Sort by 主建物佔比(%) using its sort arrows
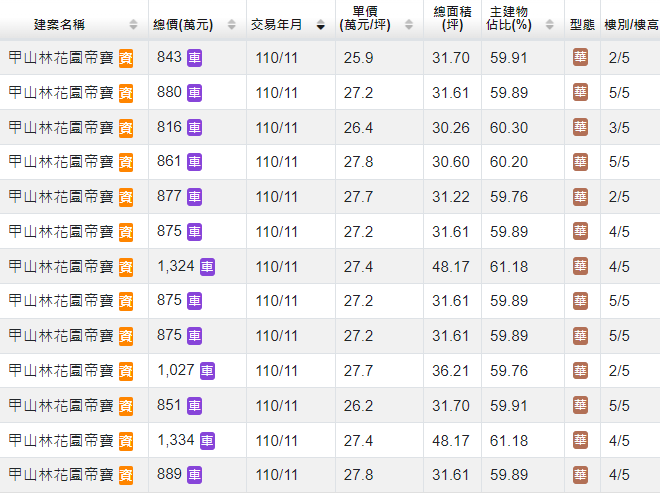This screenshot has width=660, height=494. pyautogui.click(x=549, y=25)
